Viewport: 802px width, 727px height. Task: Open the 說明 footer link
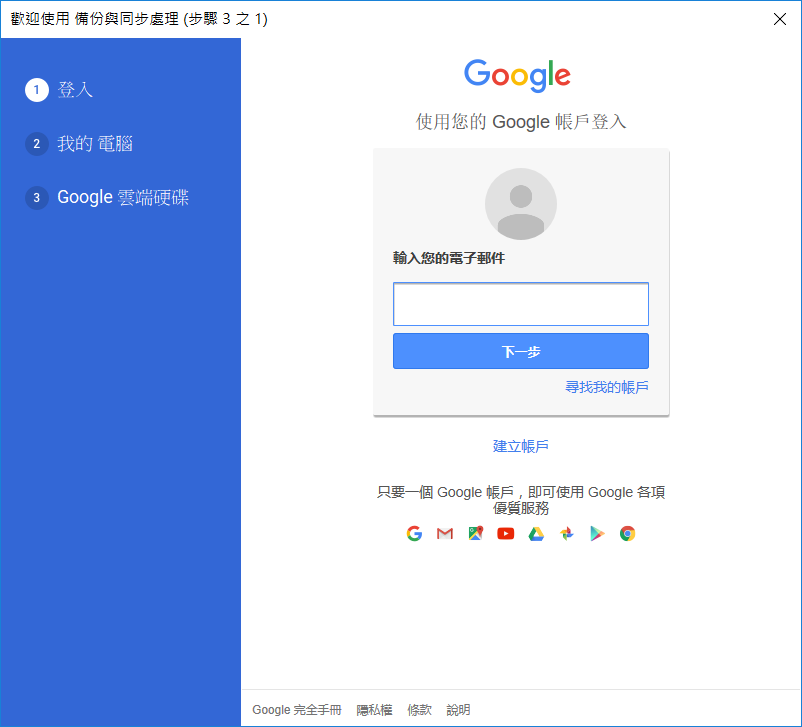click(x=458, y=710)
